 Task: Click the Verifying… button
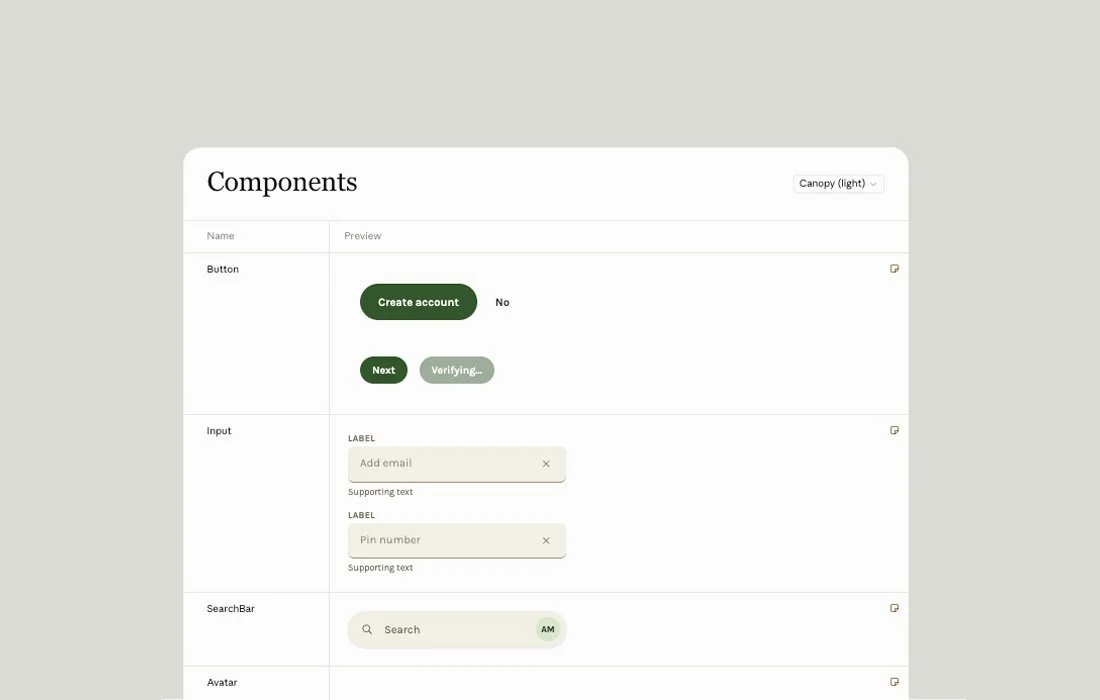click(457, 370)
